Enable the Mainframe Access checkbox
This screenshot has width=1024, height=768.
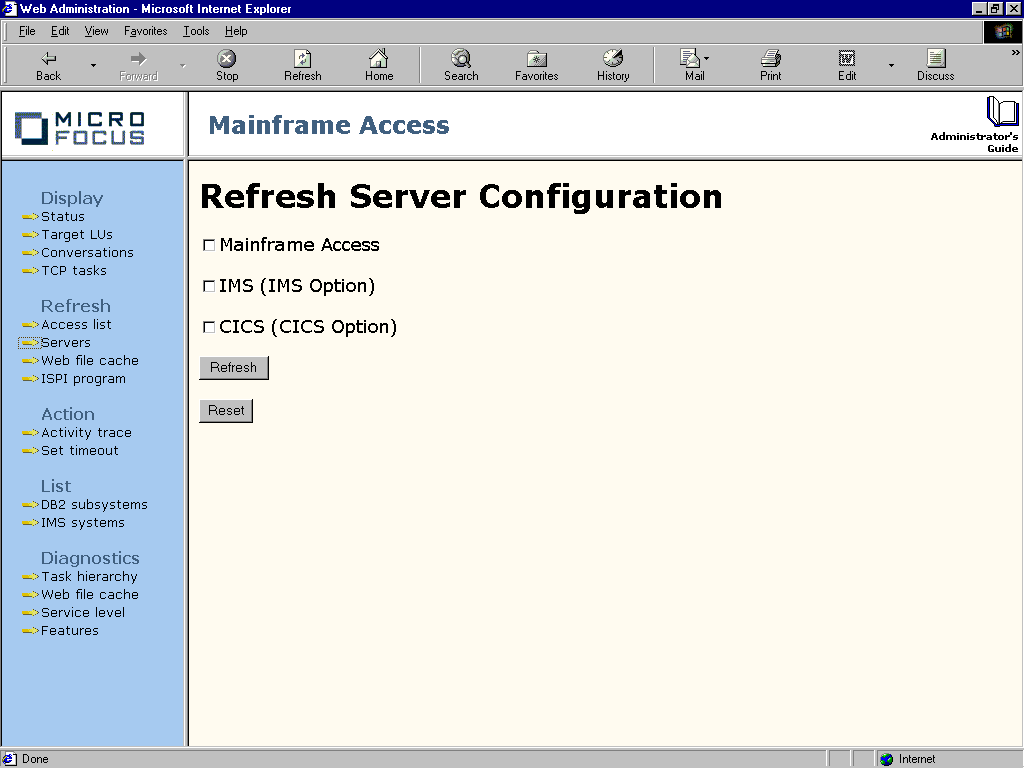click(209, 244)
